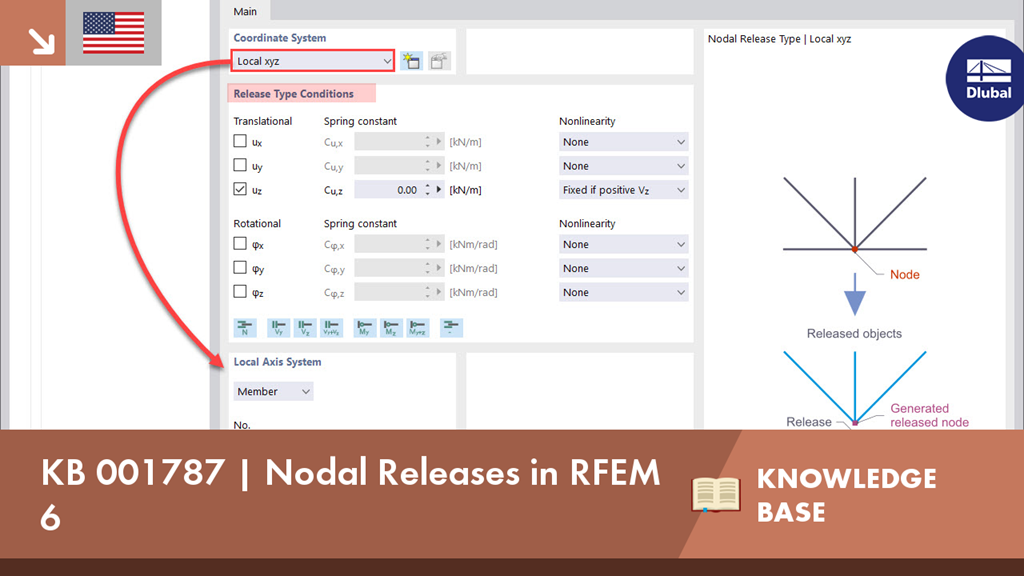
Task: Enable the φz rotational release checkbox
Action: point(240,292)
